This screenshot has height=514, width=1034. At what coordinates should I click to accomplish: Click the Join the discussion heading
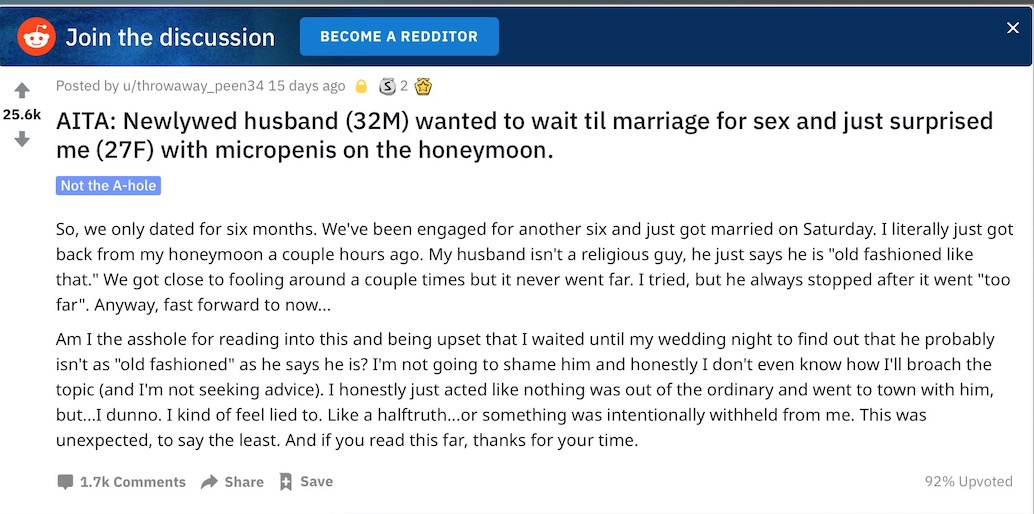[x=170, y=37]
